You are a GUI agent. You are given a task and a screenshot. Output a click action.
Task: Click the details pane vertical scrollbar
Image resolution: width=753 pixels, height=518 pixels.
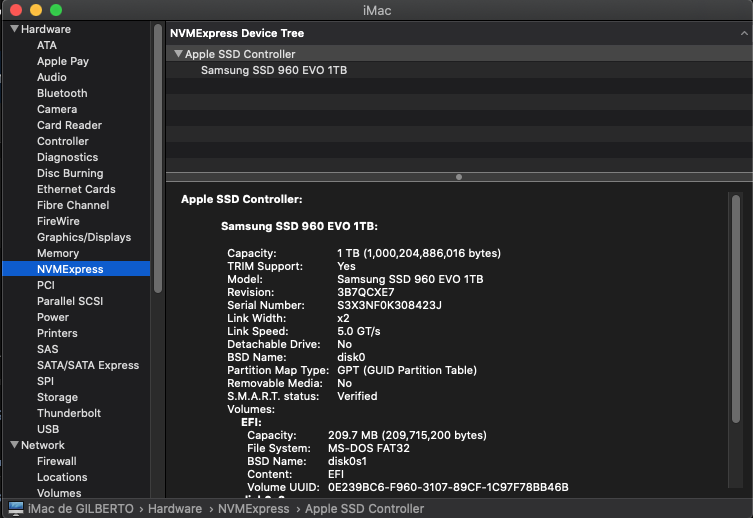(736, 309)
